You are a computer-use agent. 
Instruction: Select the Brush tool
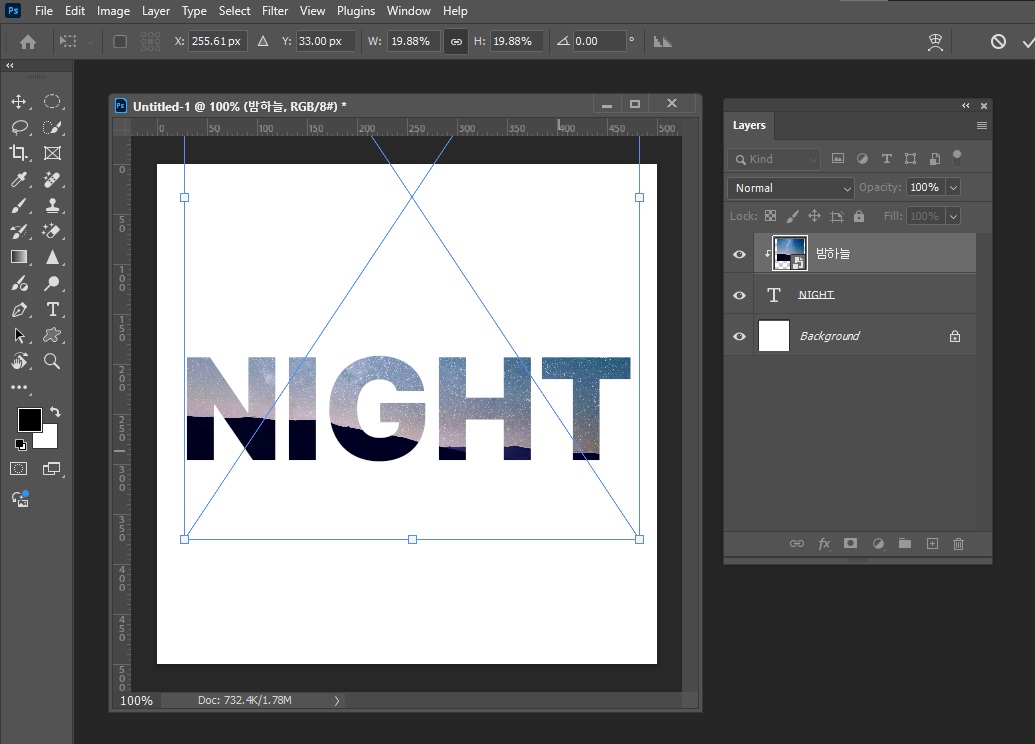(x=18, y=205)
